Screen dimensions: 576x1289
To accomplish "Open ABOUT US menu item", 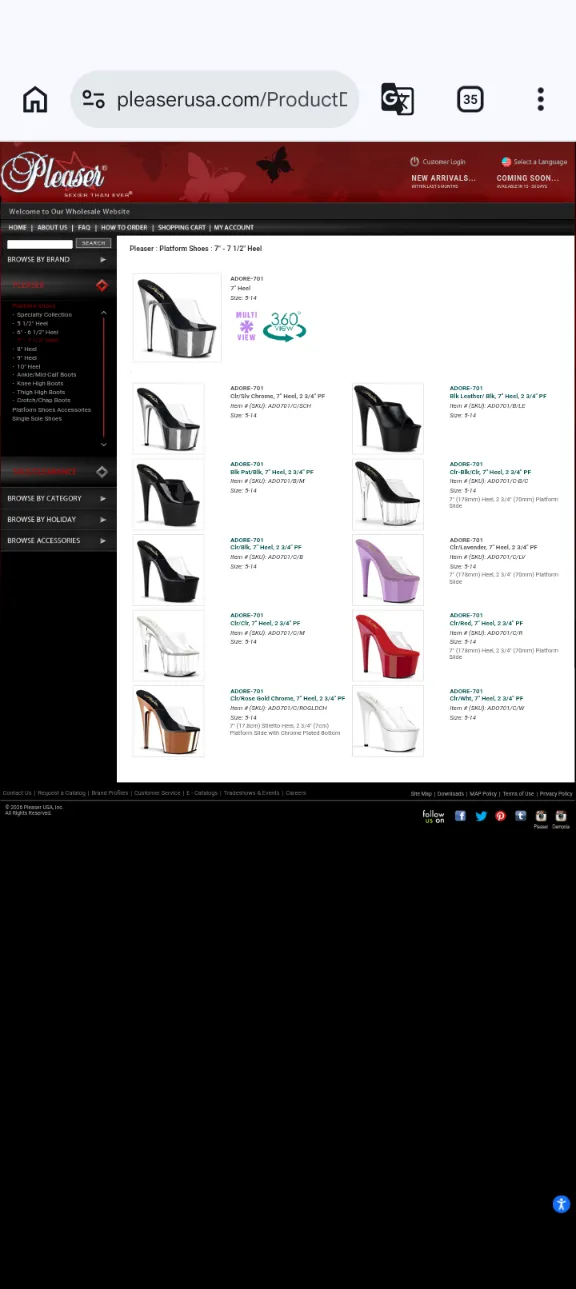I will tap(52, 228).
